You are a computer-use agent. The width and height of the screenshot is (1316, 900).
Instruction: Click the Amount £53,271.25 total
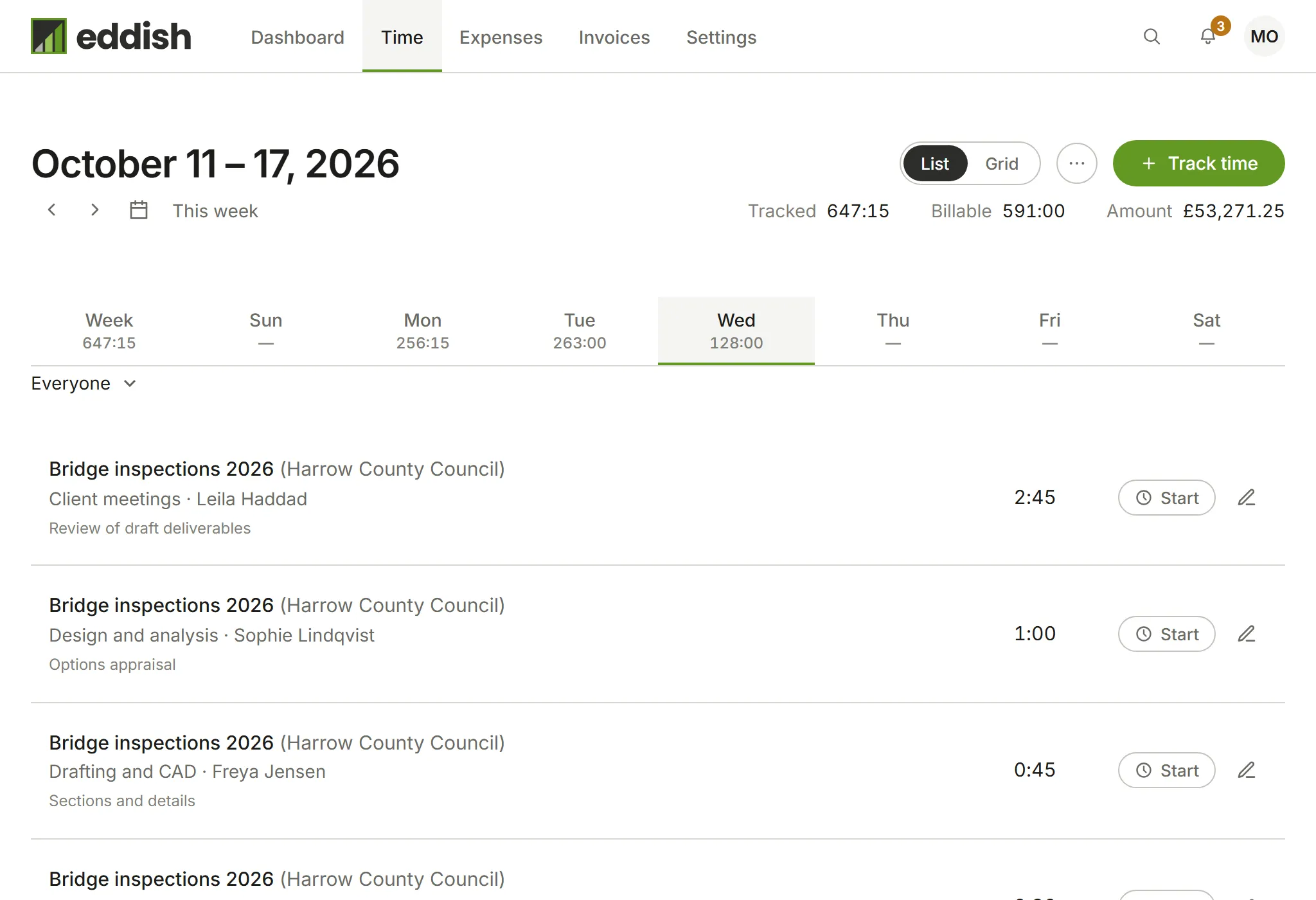1195,211
